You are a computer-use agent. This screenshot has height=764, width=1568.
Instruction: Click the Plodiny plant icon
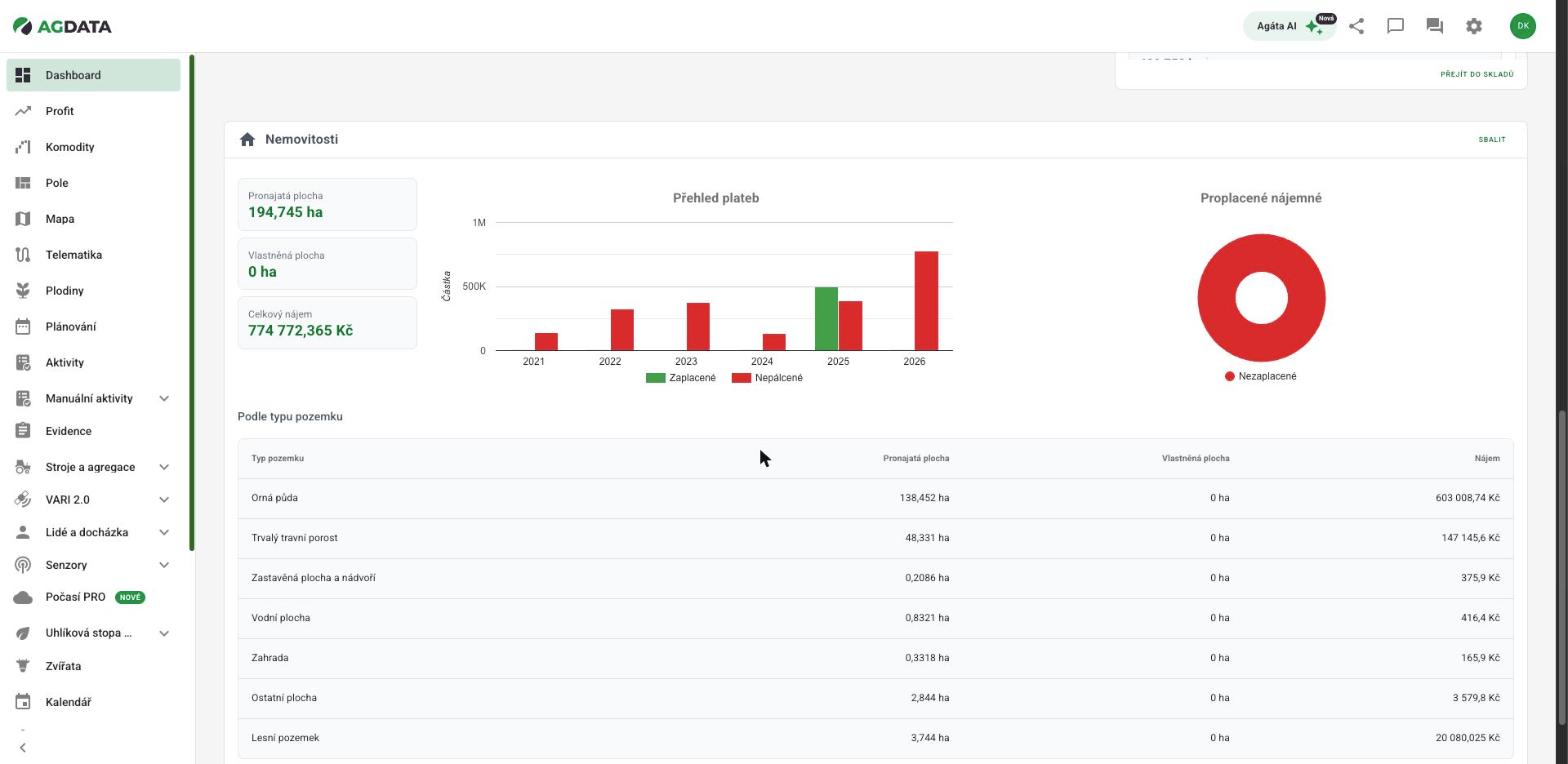coord(23,291)
